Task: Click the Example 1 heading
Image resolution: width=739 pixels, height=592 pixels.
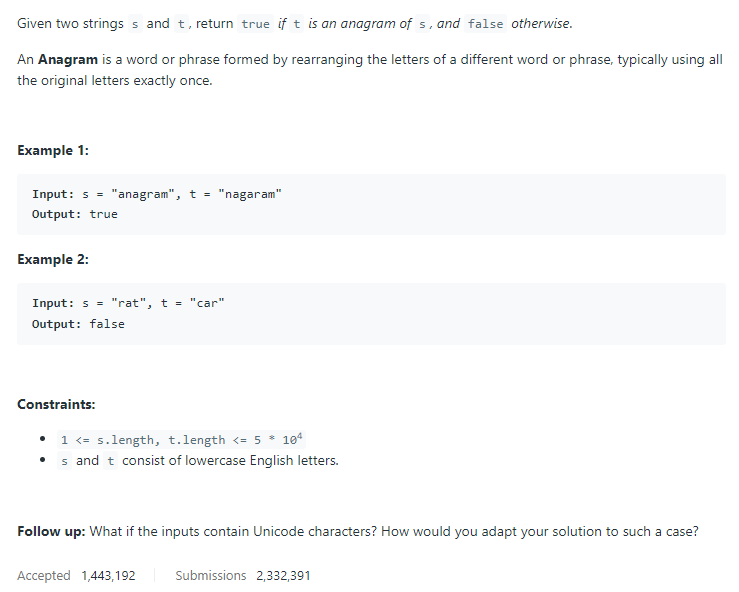Action: coord(53,150)
